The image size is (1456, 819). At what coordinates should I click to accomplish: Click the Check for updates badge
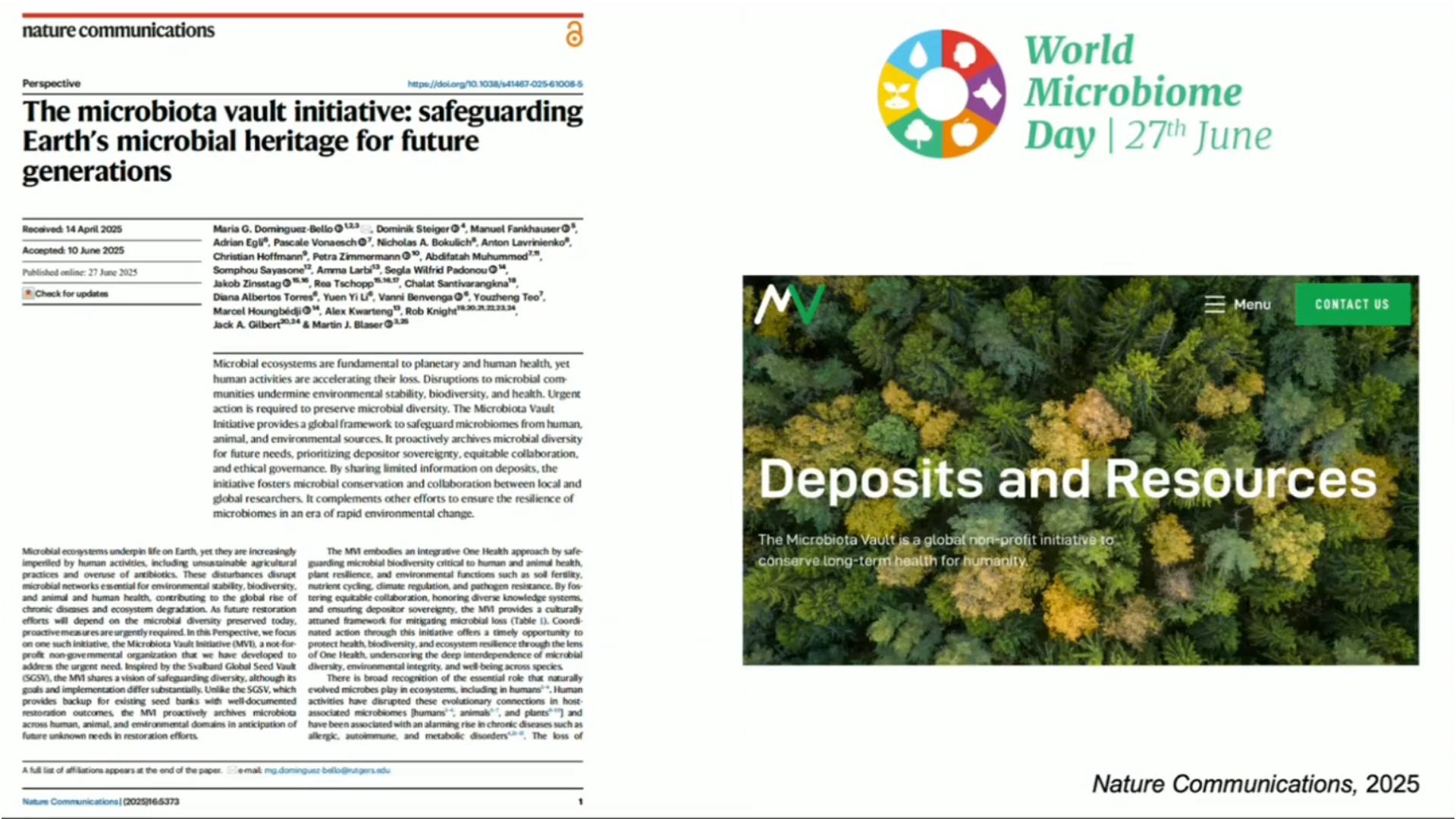click(x=66, y=293)
